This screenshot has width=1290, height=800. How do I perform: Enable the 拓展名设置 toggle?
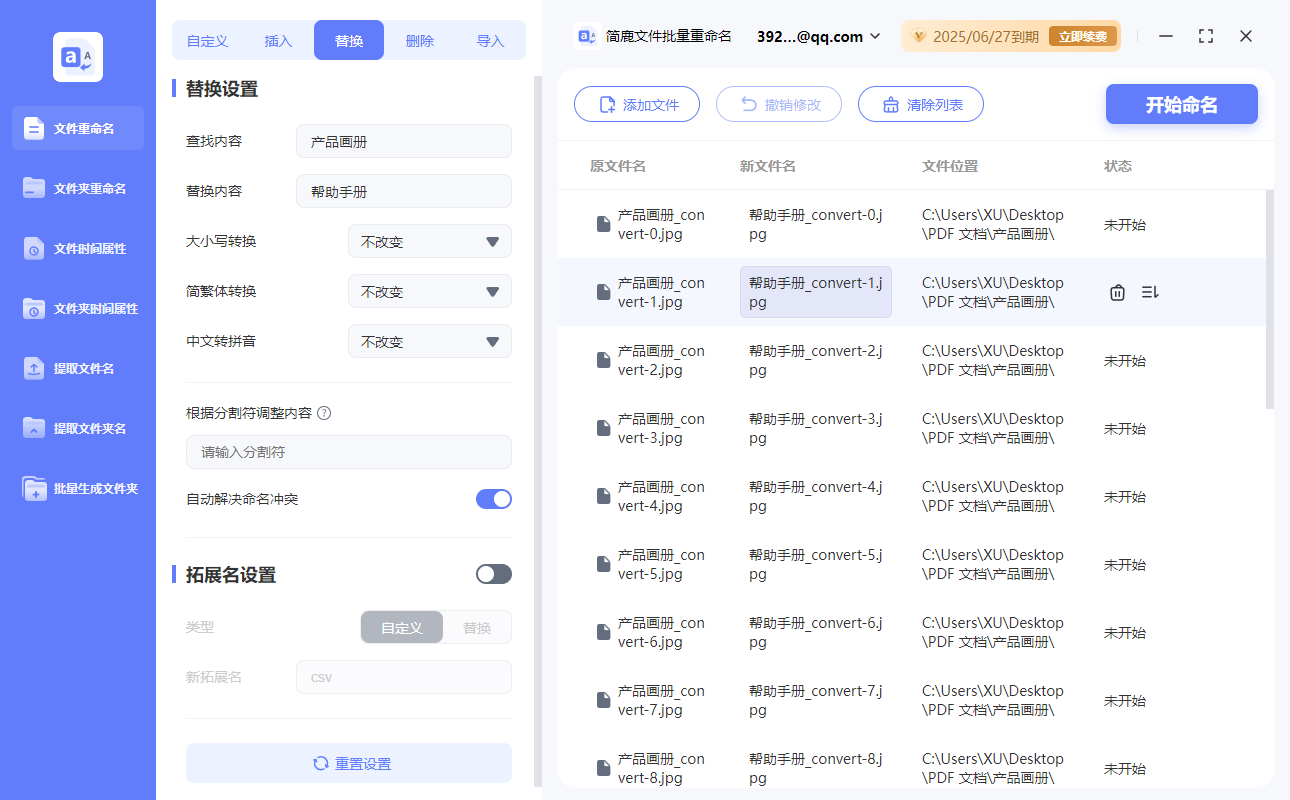493,573
